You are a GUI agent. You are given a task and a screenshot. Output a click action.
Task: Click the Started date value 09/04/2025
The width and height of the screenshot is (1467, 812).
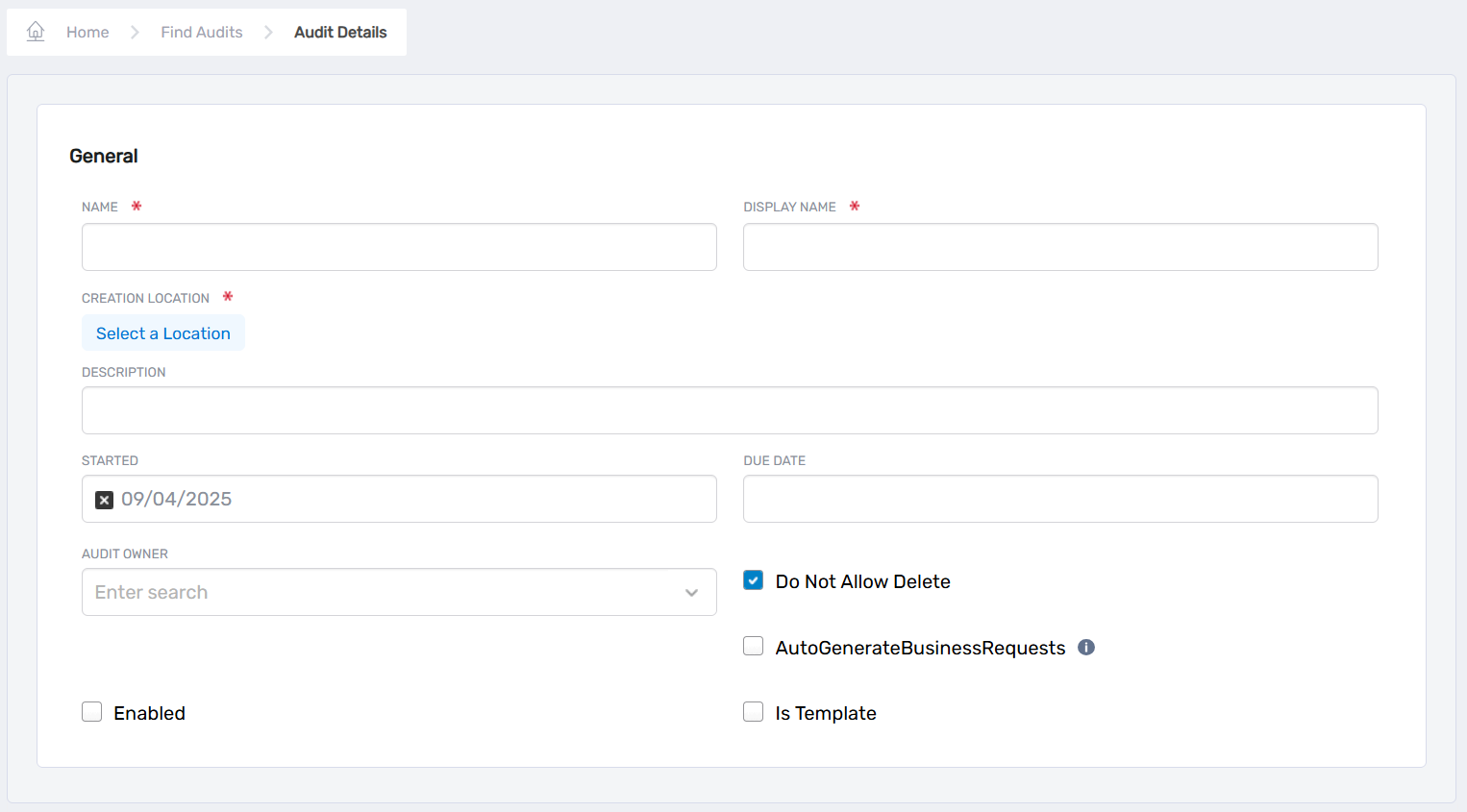(x=177, y=500)
